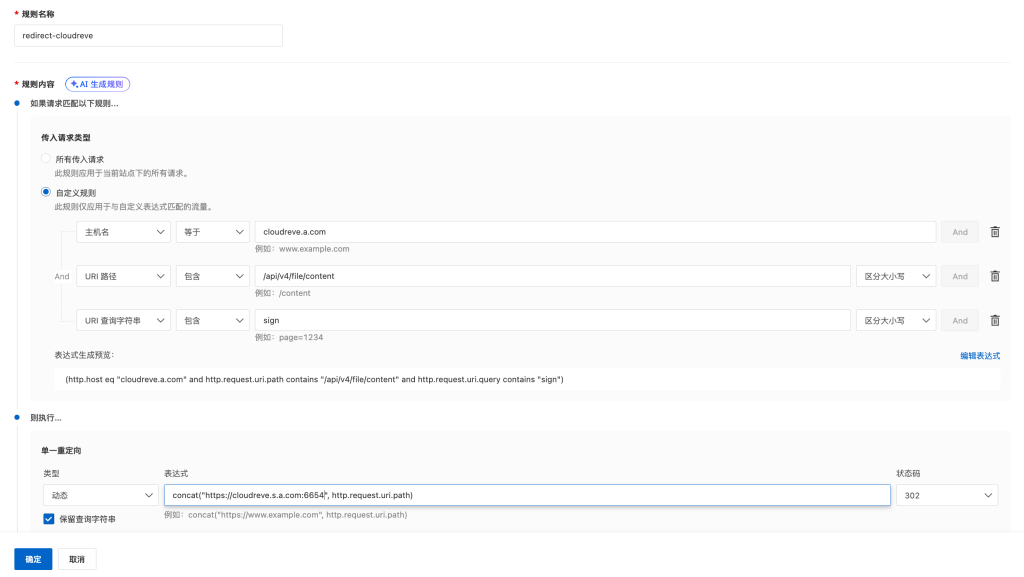
Task: Toggle the 保留查询字符串 checkbox
Action: pos(49,519)
